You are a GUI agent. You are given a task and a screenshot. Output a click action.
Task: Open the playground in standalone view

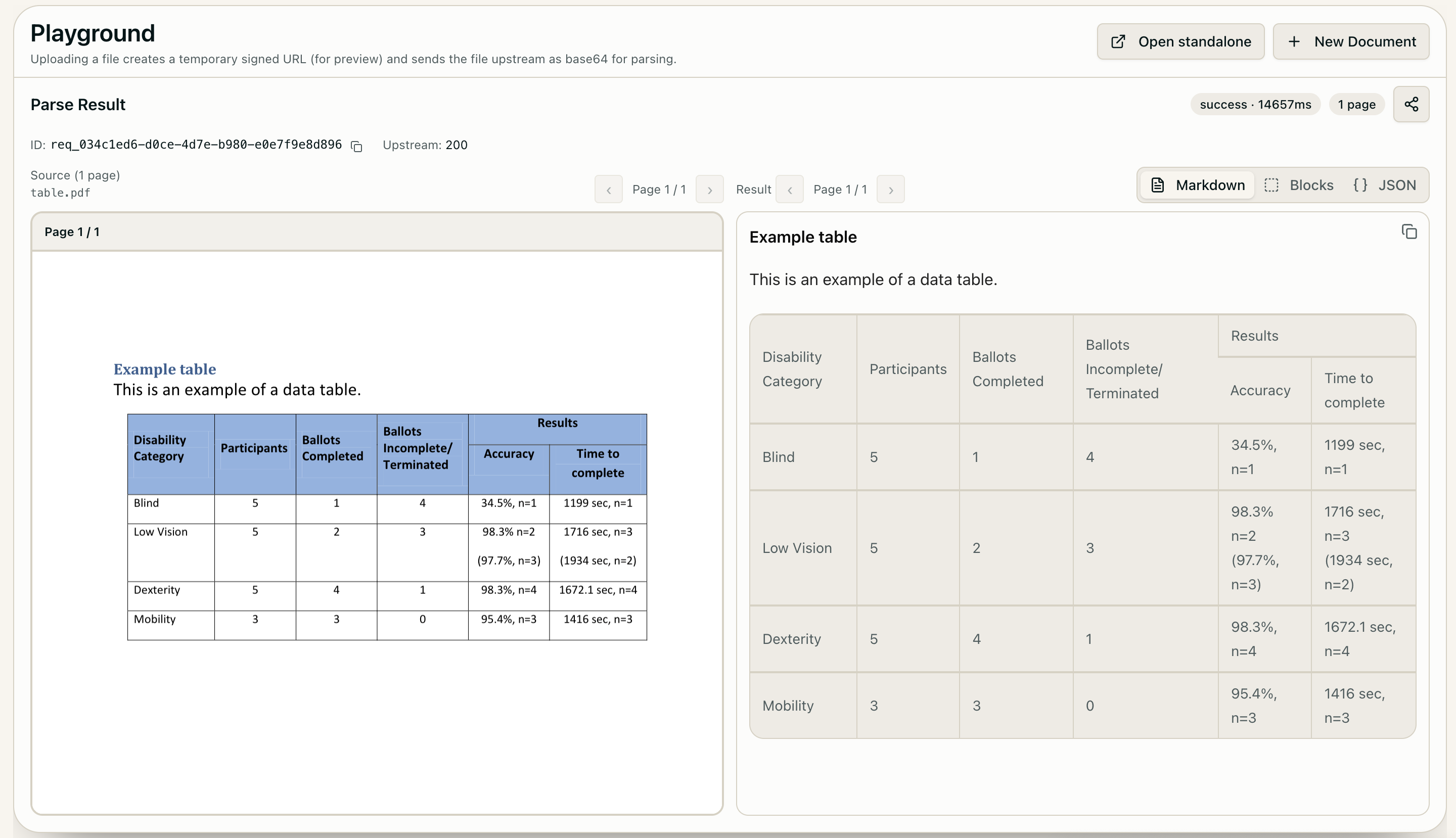pyautogui.click(x=1180, y=41)
